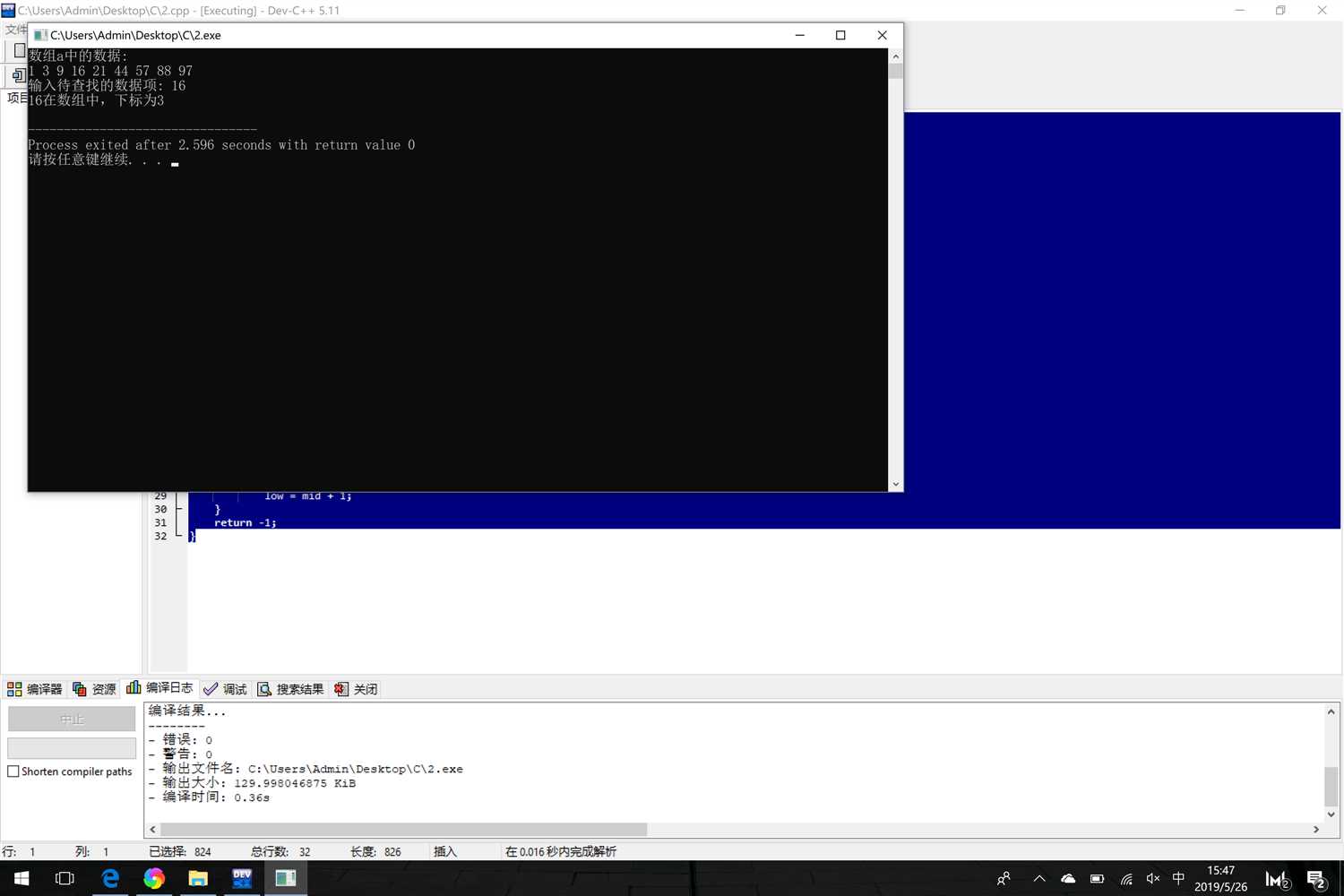Viewport: 1344px width, 896px height.
Task: Show hidden system tray icons
Action: point(1039,879)
